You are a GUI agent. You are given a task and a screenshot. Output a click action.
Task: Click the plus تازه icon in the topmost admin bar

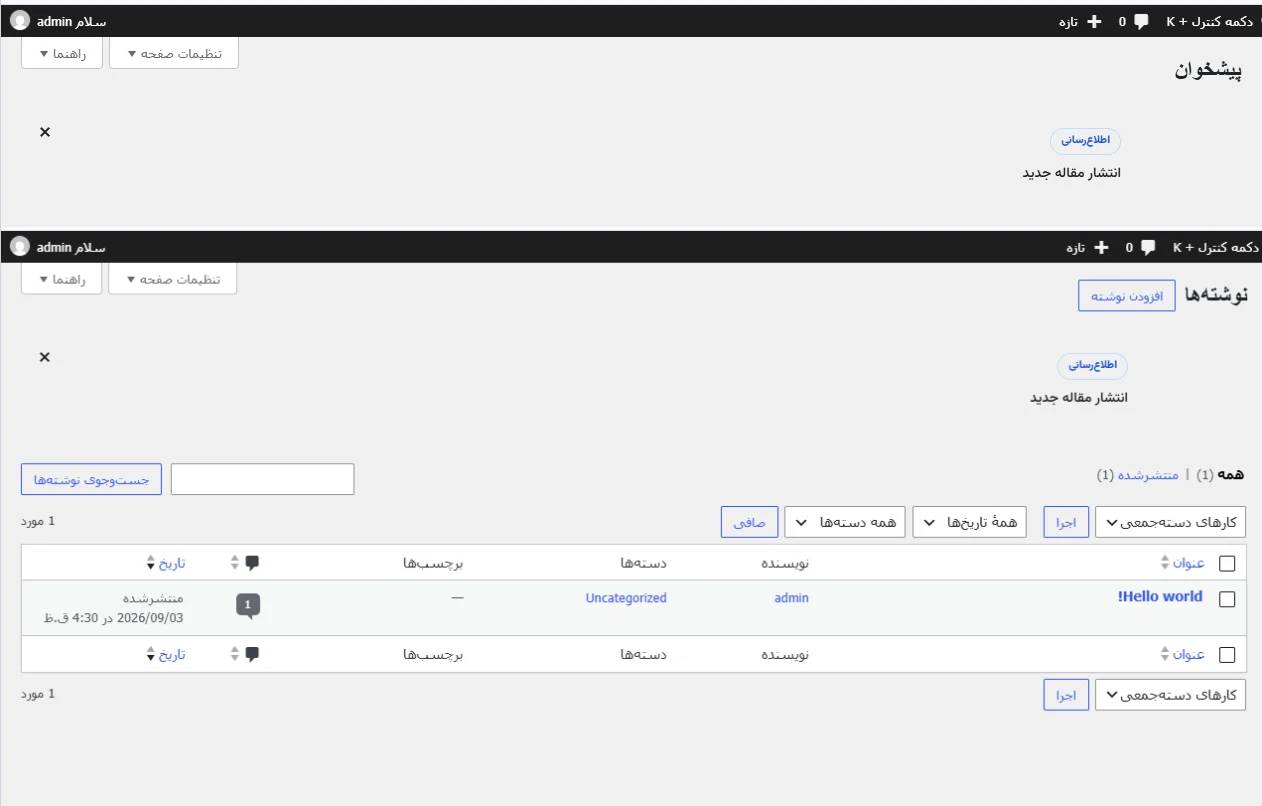(1094, 21)
